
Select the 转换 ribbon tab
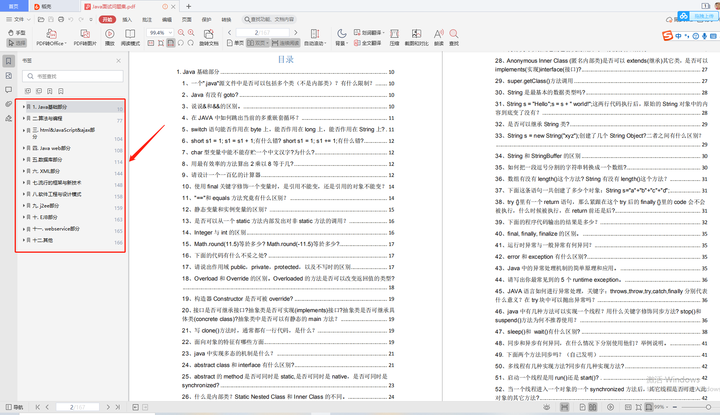click(x=226, y=19)
